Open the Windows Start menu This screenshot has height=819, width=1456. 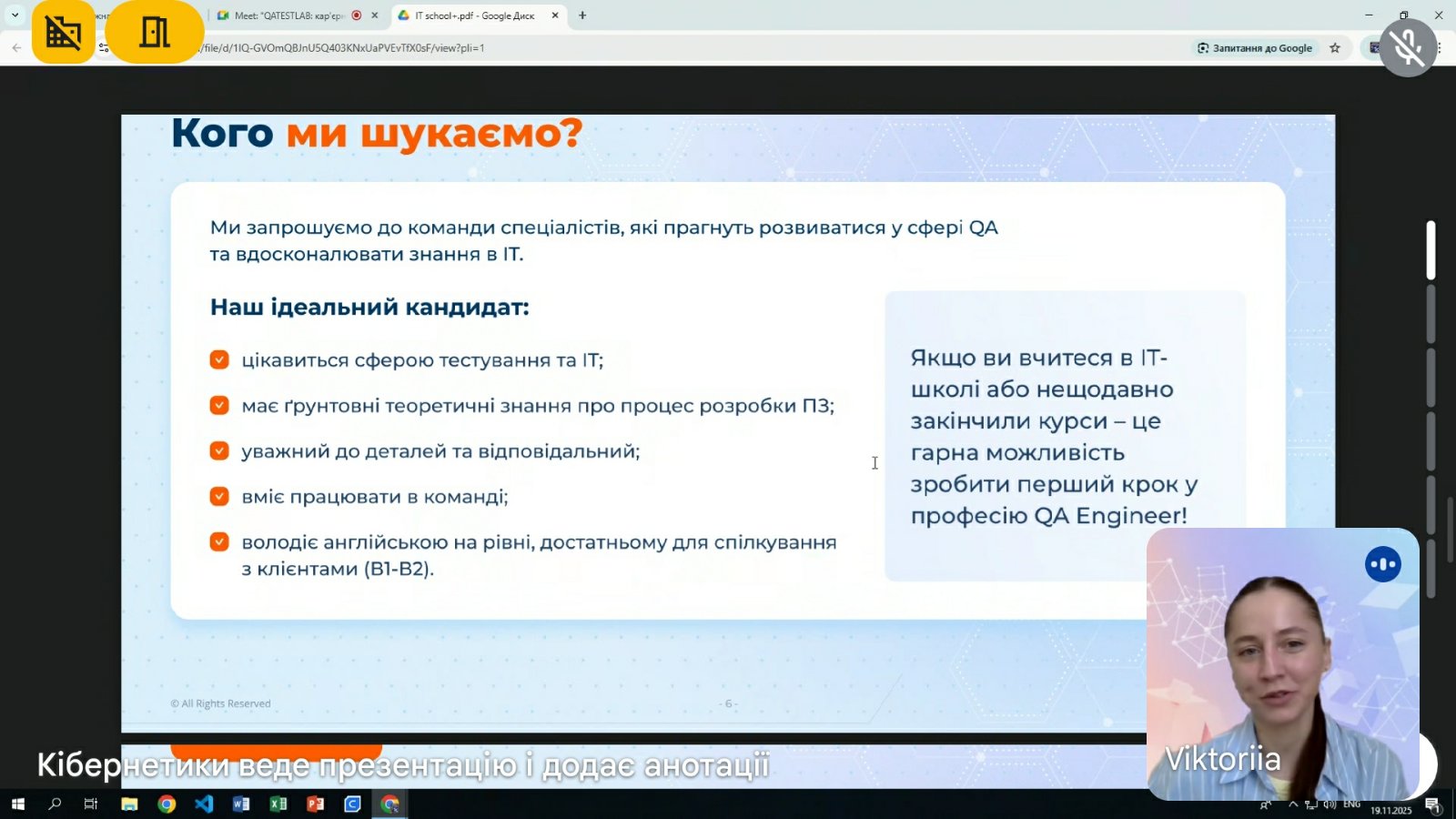(x=16, y=804)
